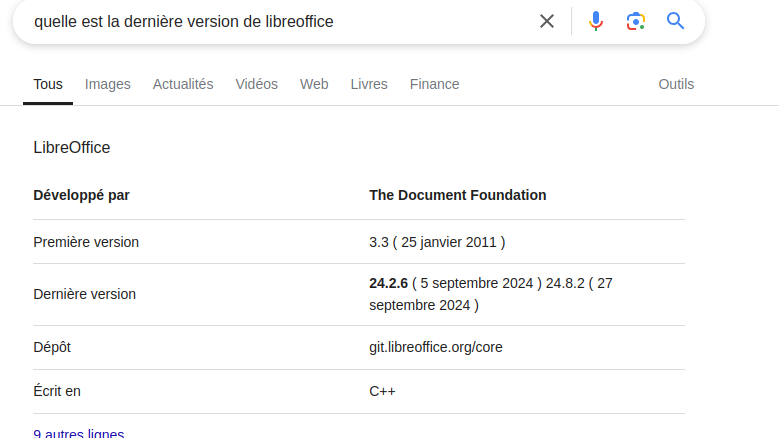This screenshot has width=779, height=438.
Task: Start a voice search with the microphone
Action: point(596,21)
